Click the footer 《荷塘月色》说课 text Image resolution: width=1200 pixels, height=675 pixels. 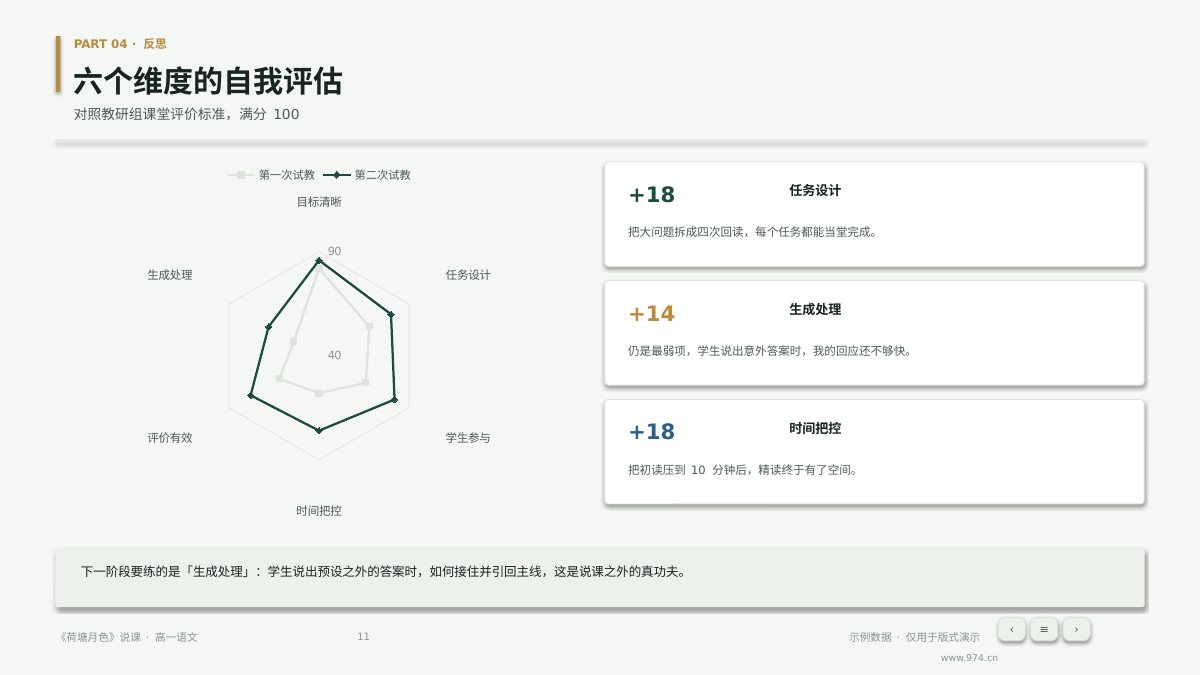coord(129,637)
